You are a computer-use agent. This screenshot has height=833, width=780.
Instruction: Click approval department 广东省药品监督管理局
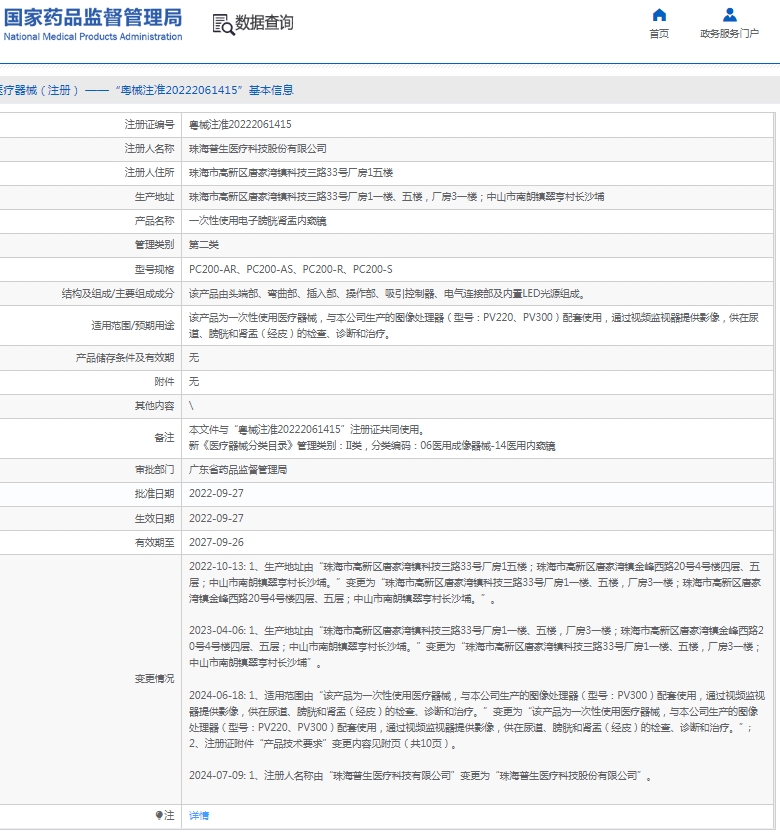(x=238, y=470)
